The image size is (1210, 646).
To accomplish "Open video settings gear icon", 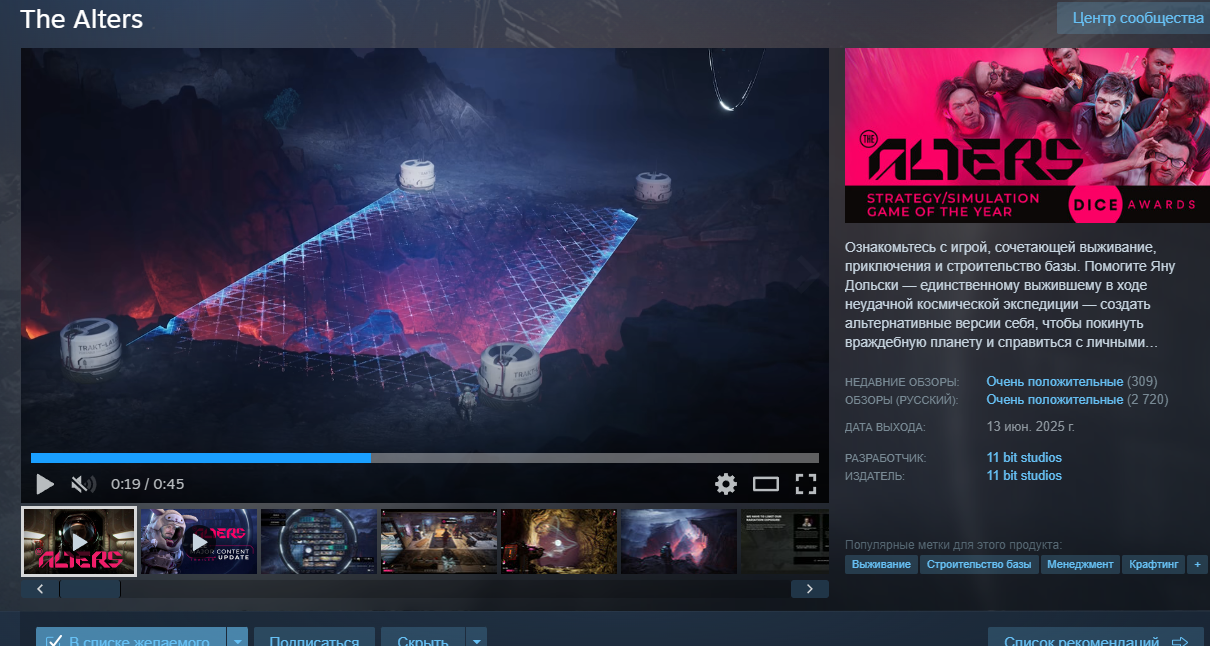I will (726, 484).
